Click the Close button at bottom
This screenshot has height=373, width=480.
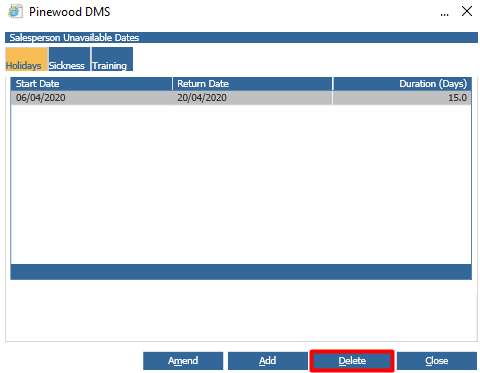click(x=437, y=361)
